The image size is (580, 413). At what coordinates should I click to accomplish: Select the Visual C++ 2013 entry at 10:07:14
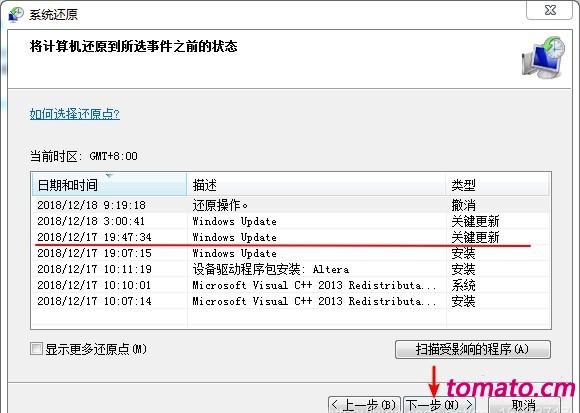(x=291, y=301)
